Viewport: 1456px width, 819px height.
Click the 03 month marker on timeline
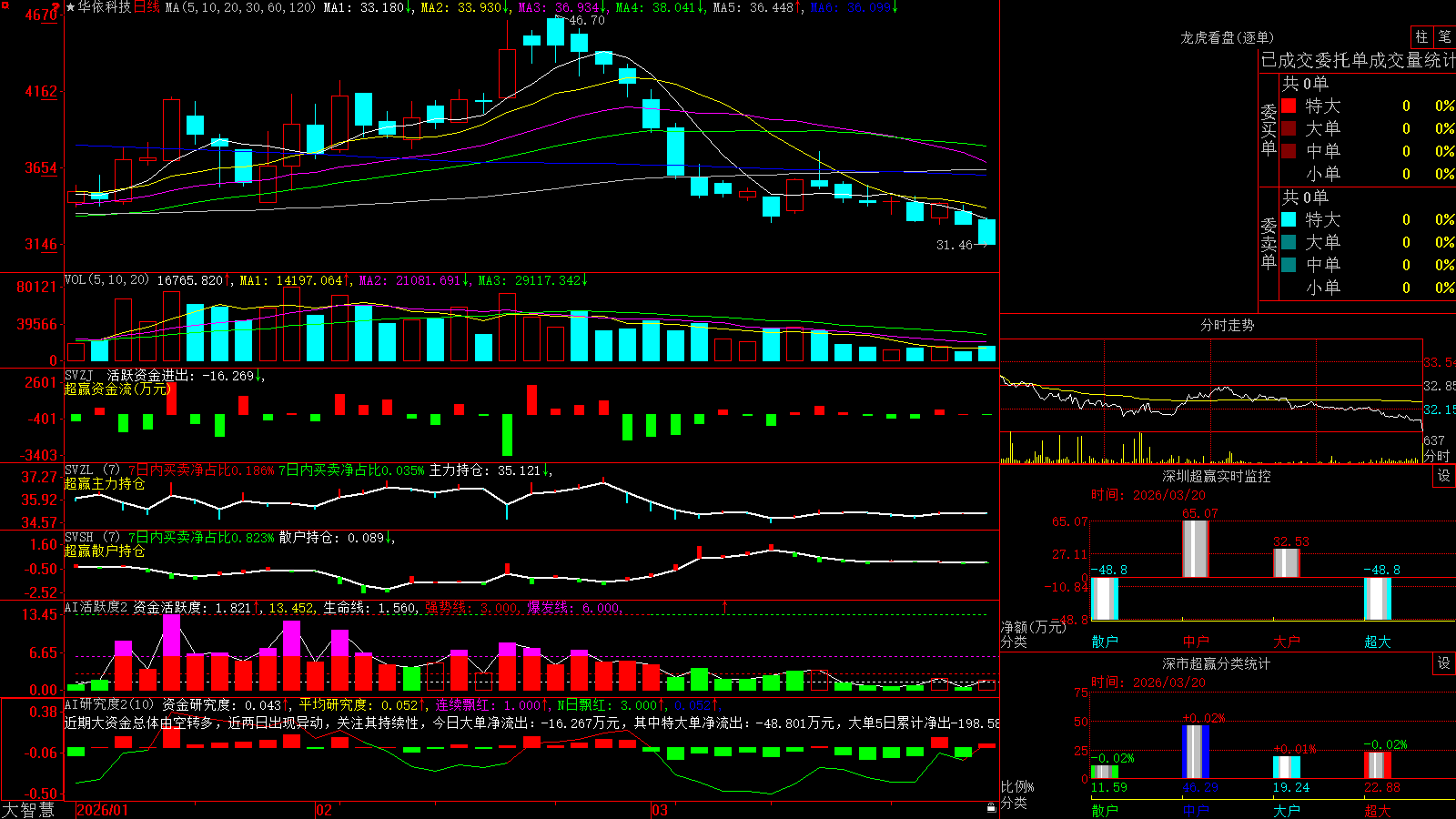click(660, 810)
